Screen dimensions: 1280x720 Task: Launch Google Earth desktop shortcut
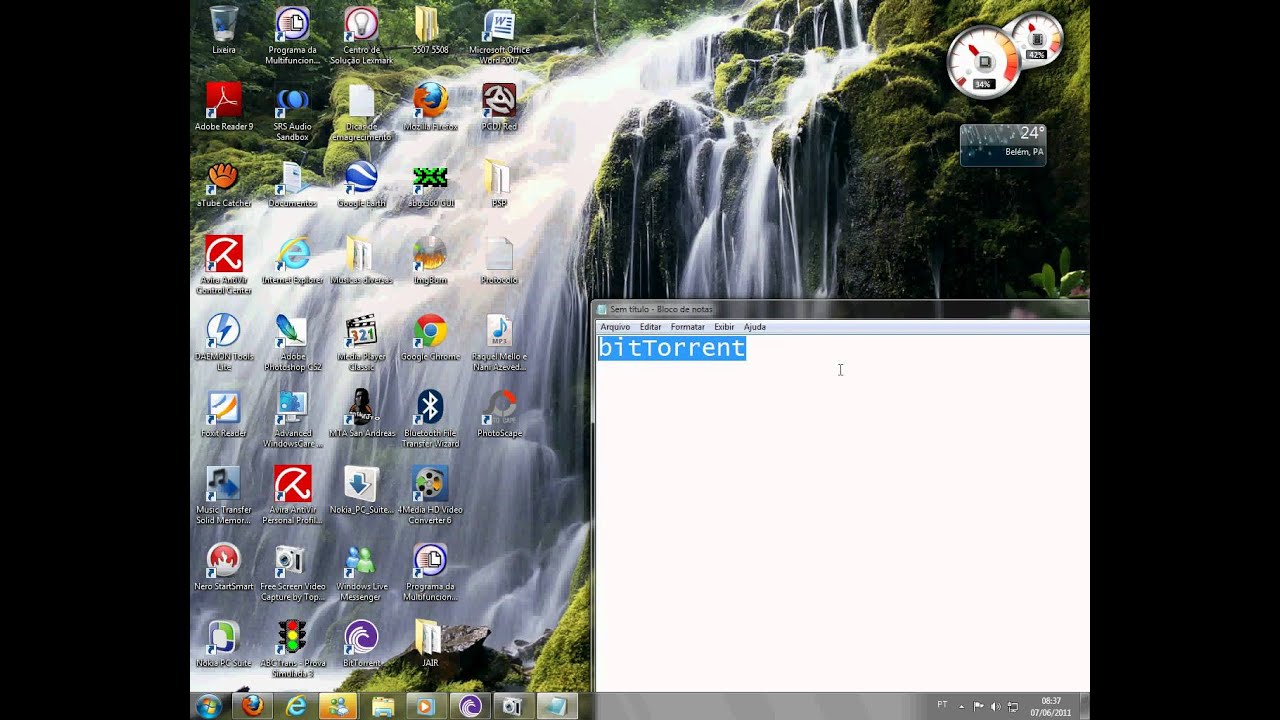(361, 185)
